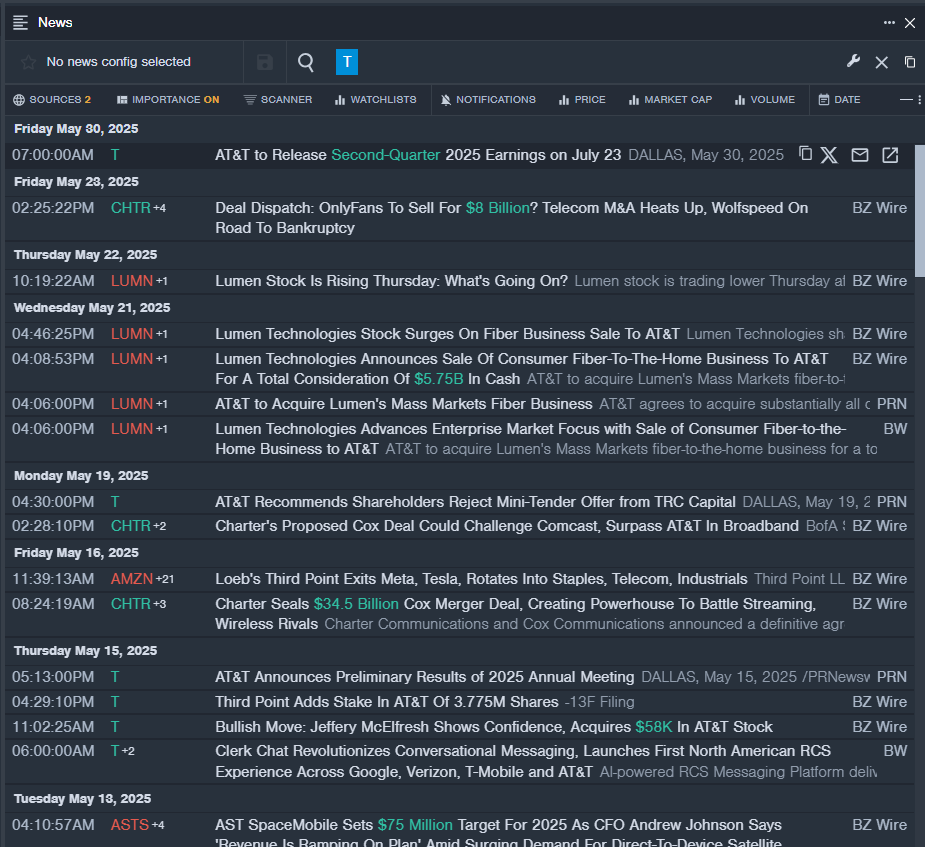Open the Watchlists filter
The image size is (925, 847).
pyautogui.click(x=375, y=100)
